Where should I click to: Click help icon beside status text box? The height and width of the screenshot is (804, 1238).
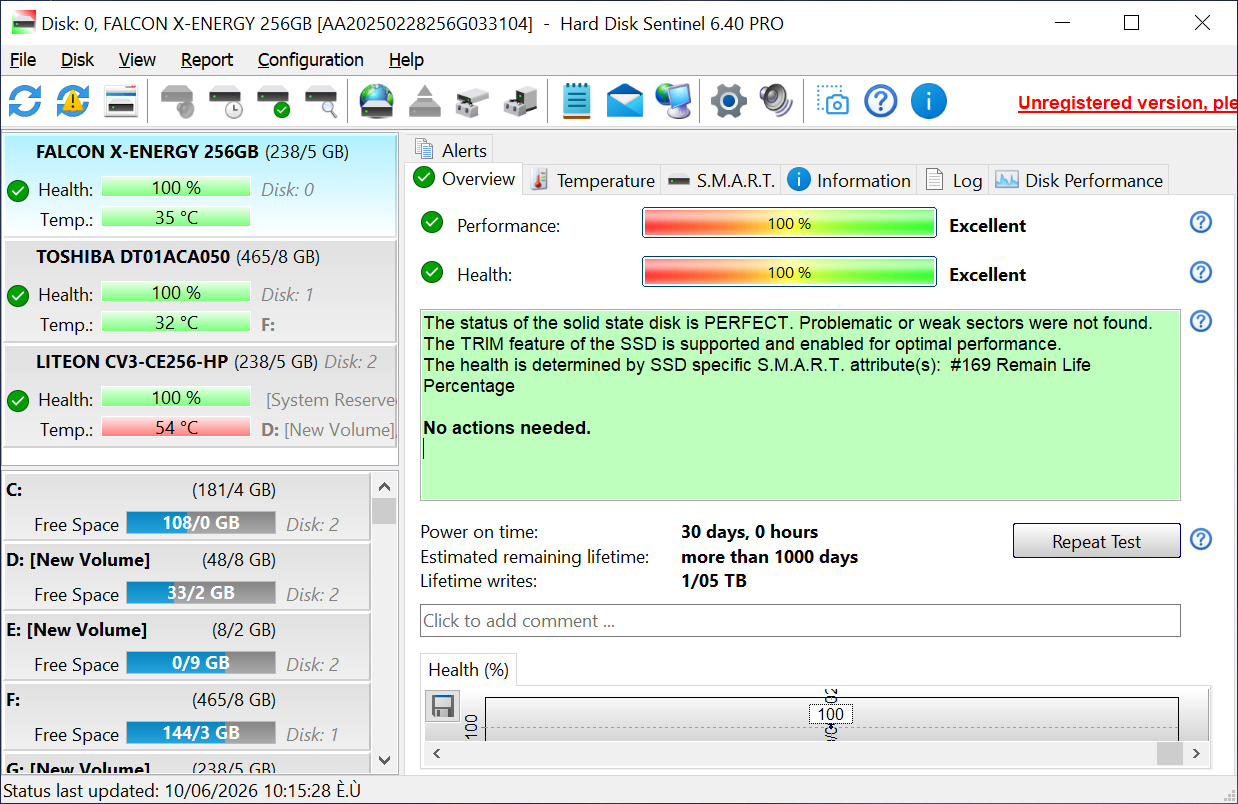coord(1201,321)
